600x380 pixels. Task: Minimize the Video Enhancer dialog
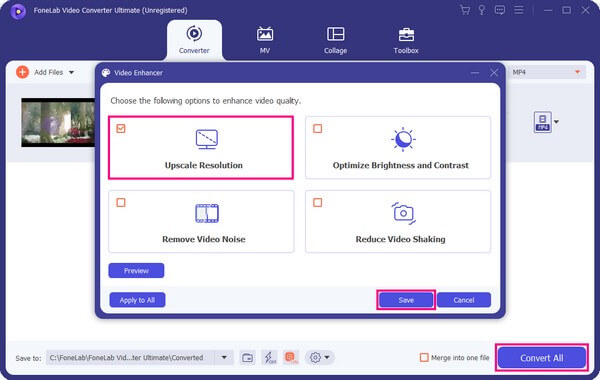475,73
